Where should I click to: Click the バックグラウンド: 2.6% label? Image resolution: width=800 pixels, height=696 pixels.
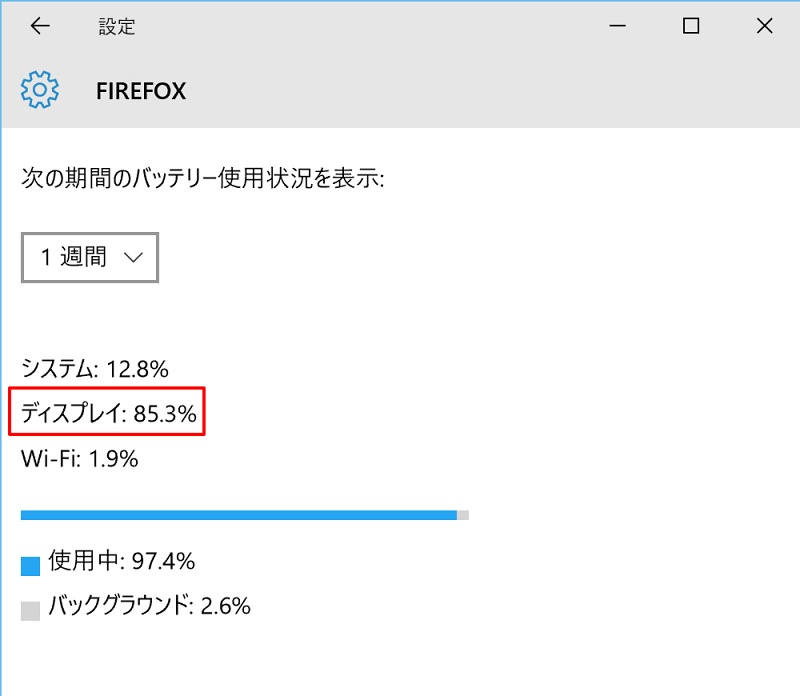[x=149, y=606]
